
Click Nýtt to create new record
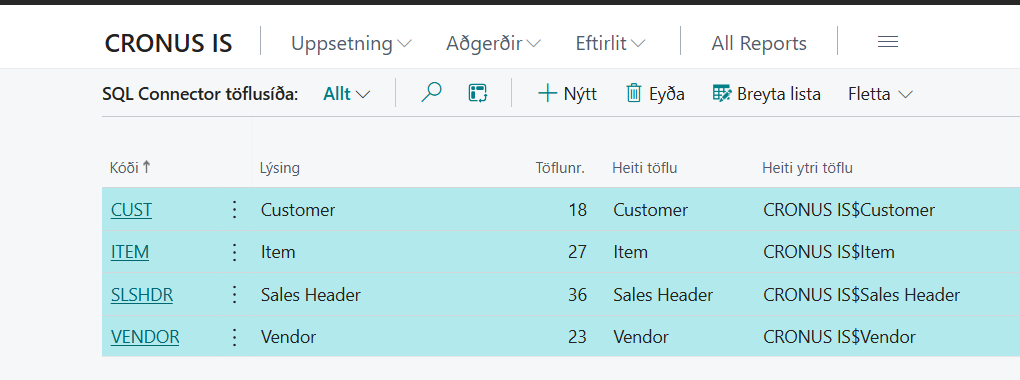click(x=567, y=94)
